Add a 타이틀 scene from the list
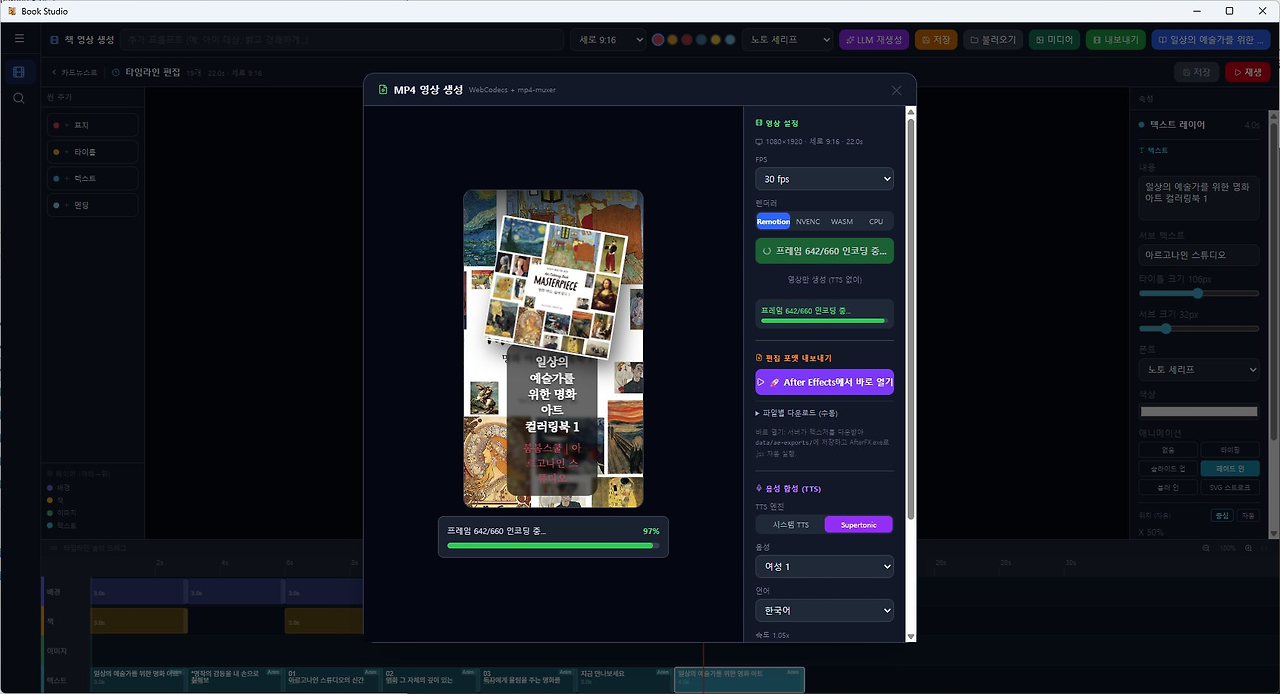The width and height of the screenshot is (1280, 694). pos(93,152)
